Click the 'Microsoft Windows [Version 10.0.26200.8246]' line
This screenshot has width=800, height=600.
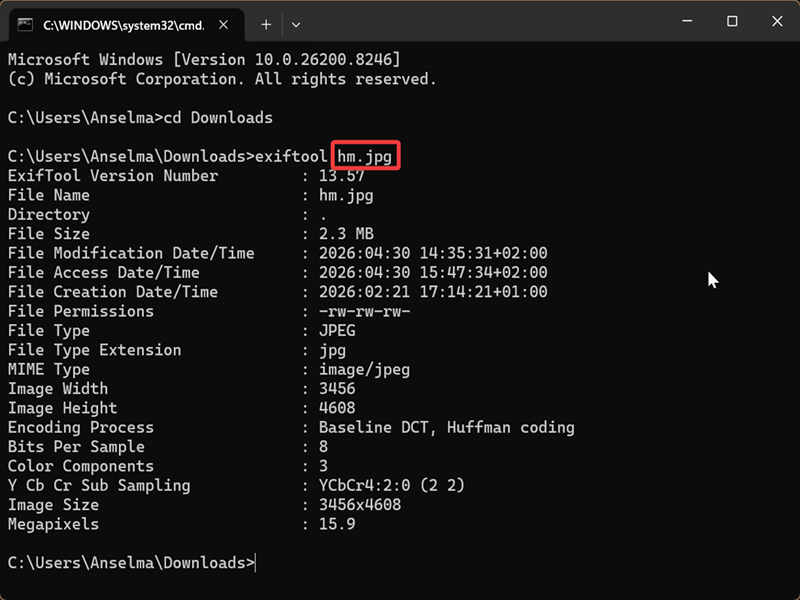(204, 60)
